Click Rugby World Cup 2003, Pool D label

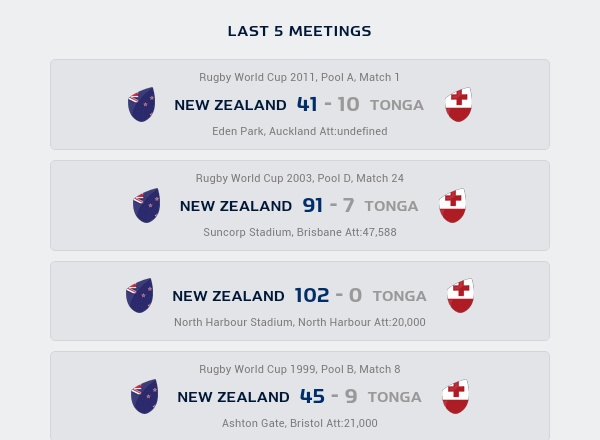tap(299, 178)
